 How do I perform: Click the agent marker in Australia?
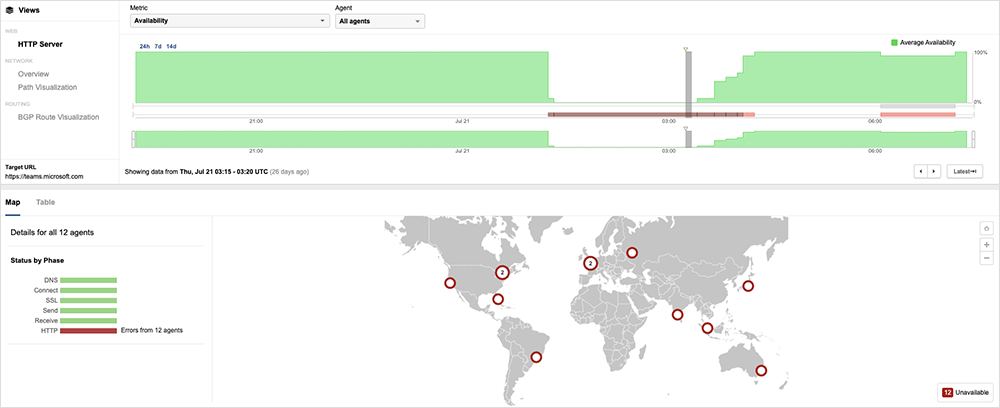click(x=761, y=370)
